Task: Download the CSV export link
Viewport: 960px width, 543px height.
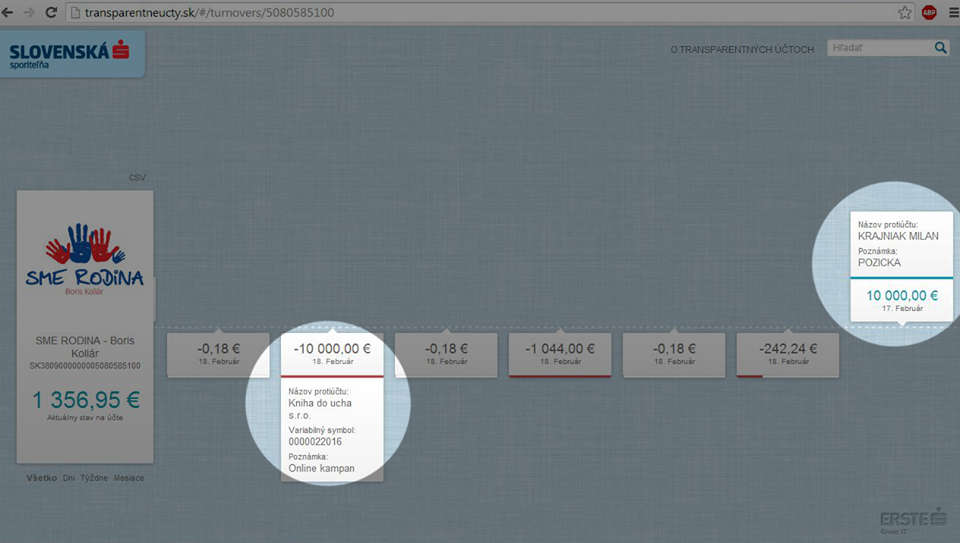Action: point(137,178)
